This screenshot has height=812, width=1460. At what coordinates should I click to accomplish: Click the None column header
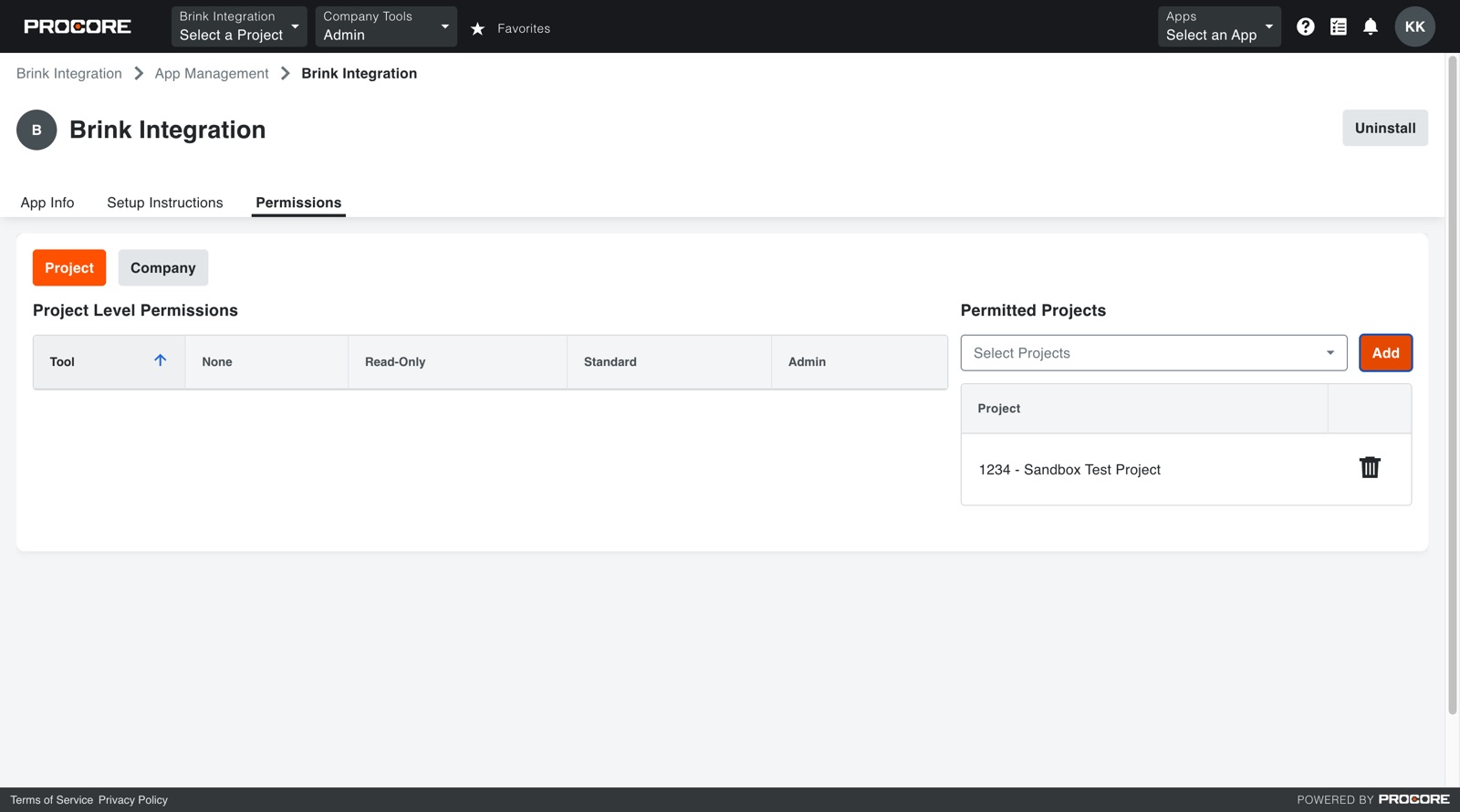click(x=266, y=362)
